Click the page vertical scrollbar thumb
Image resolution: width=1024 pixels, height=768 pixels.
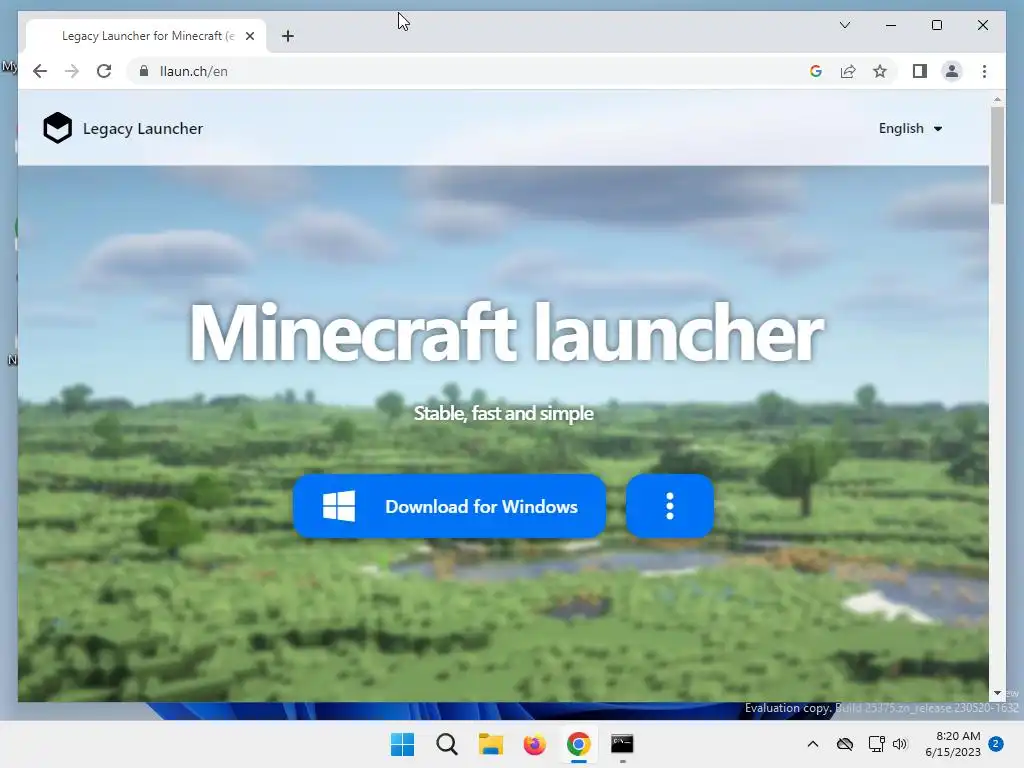click(x=997, y=155)
